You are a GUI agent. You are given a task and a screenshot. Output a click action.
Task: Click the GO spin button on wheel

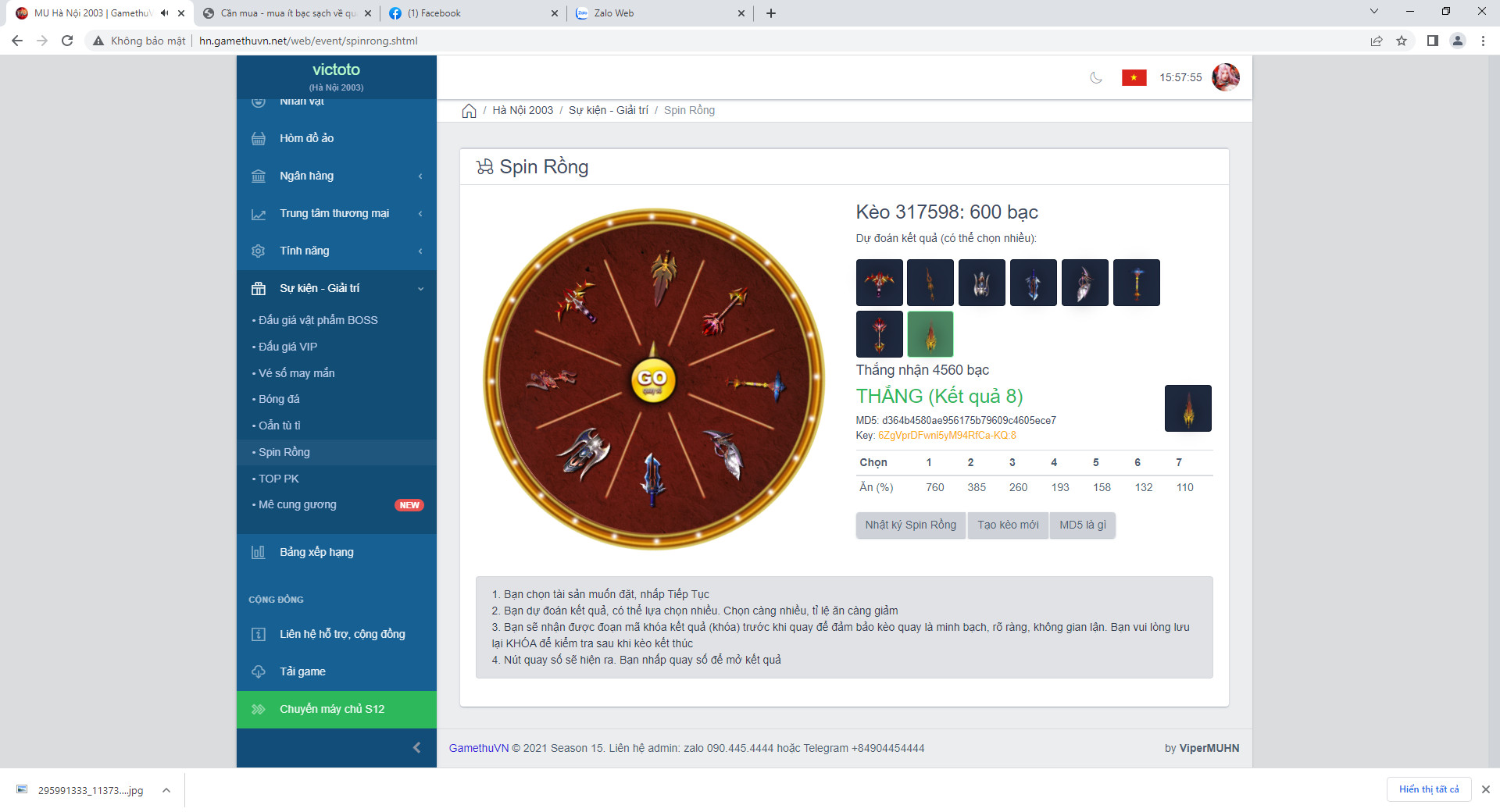[x=652, y=380]
